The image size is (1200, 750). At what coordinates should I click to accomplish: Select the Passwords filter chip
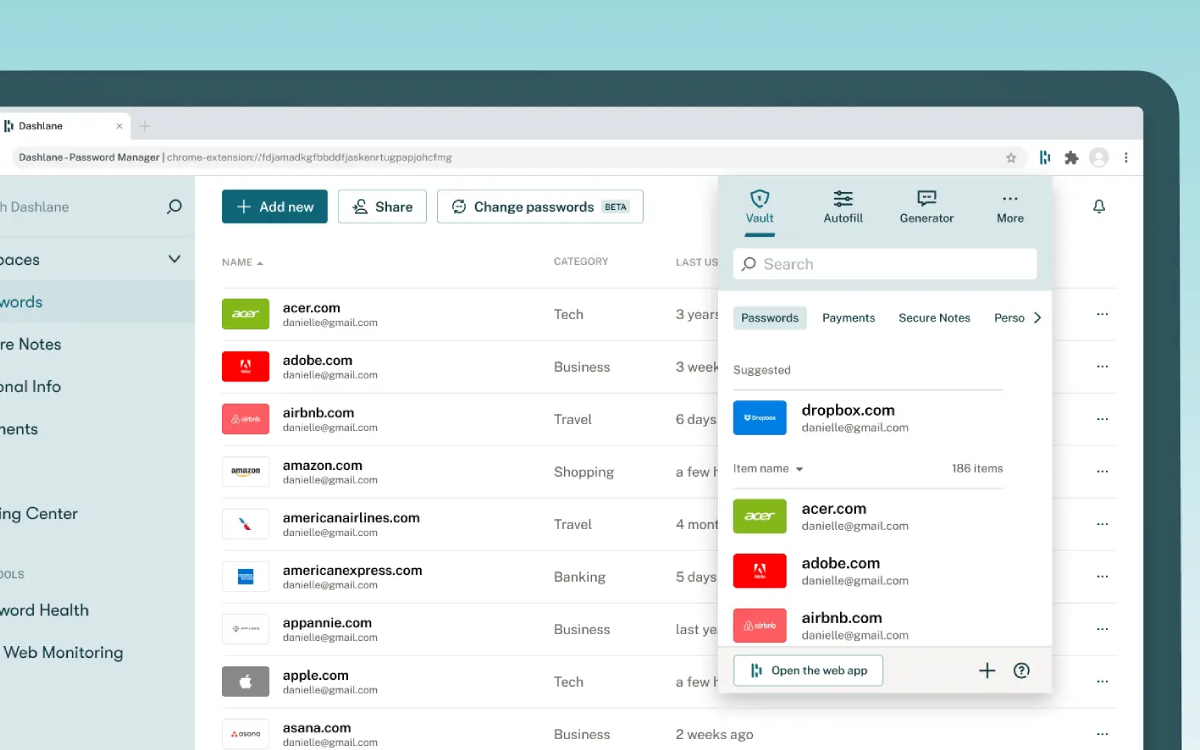770,318
